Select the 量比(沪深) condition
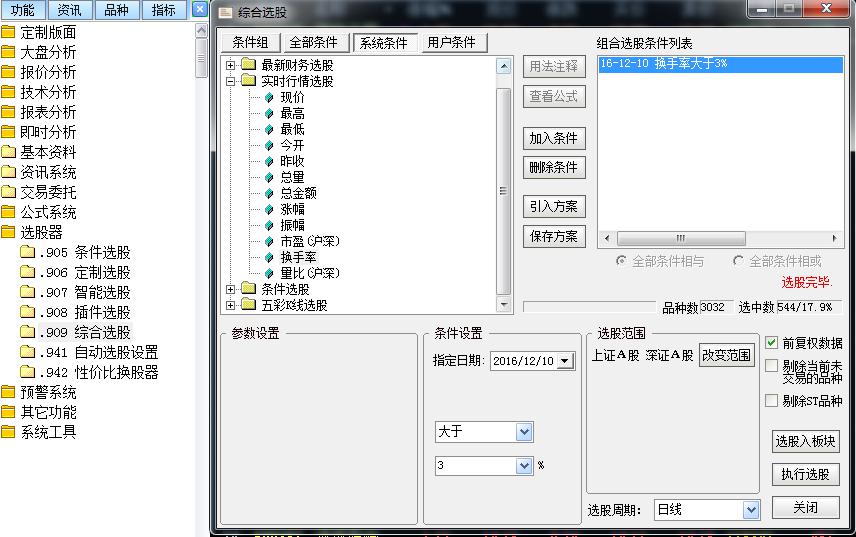Screen dimensions: 856x537 point(310,273)
